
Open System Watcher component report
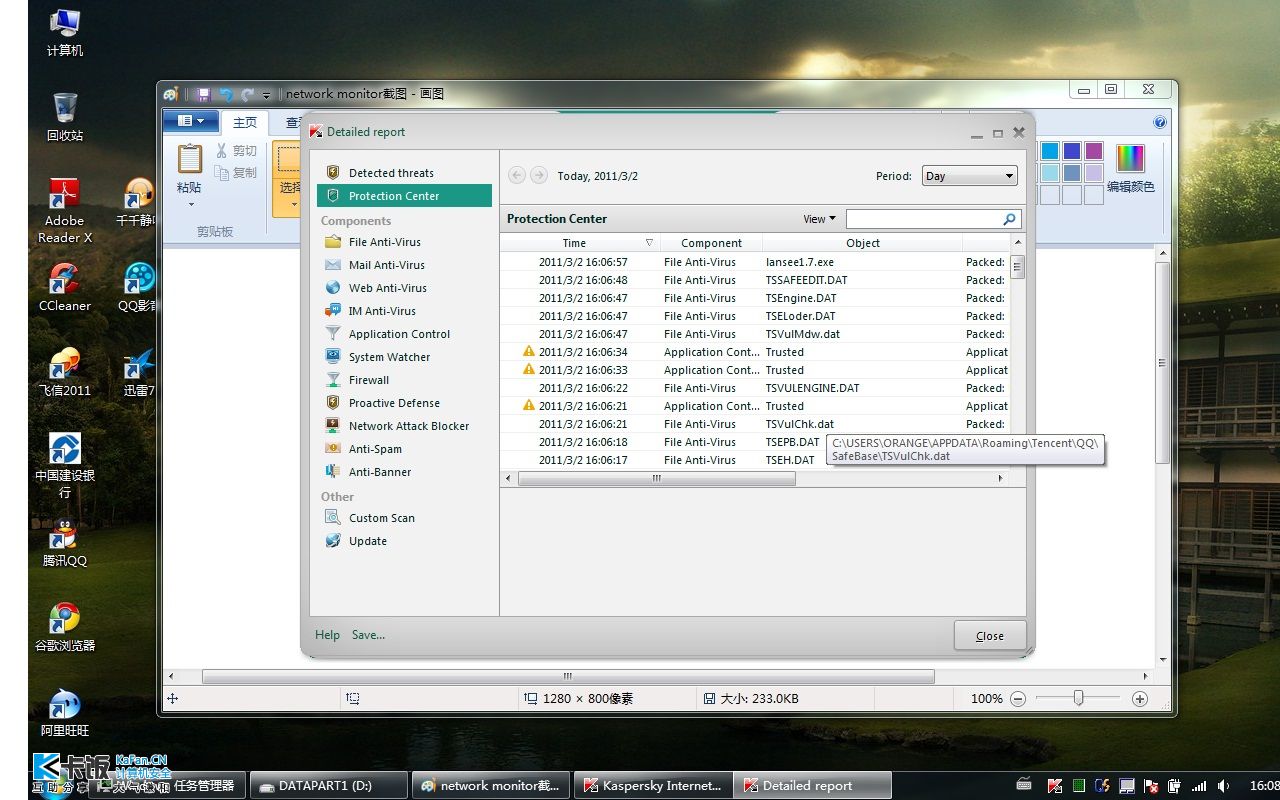pos(389,357)
